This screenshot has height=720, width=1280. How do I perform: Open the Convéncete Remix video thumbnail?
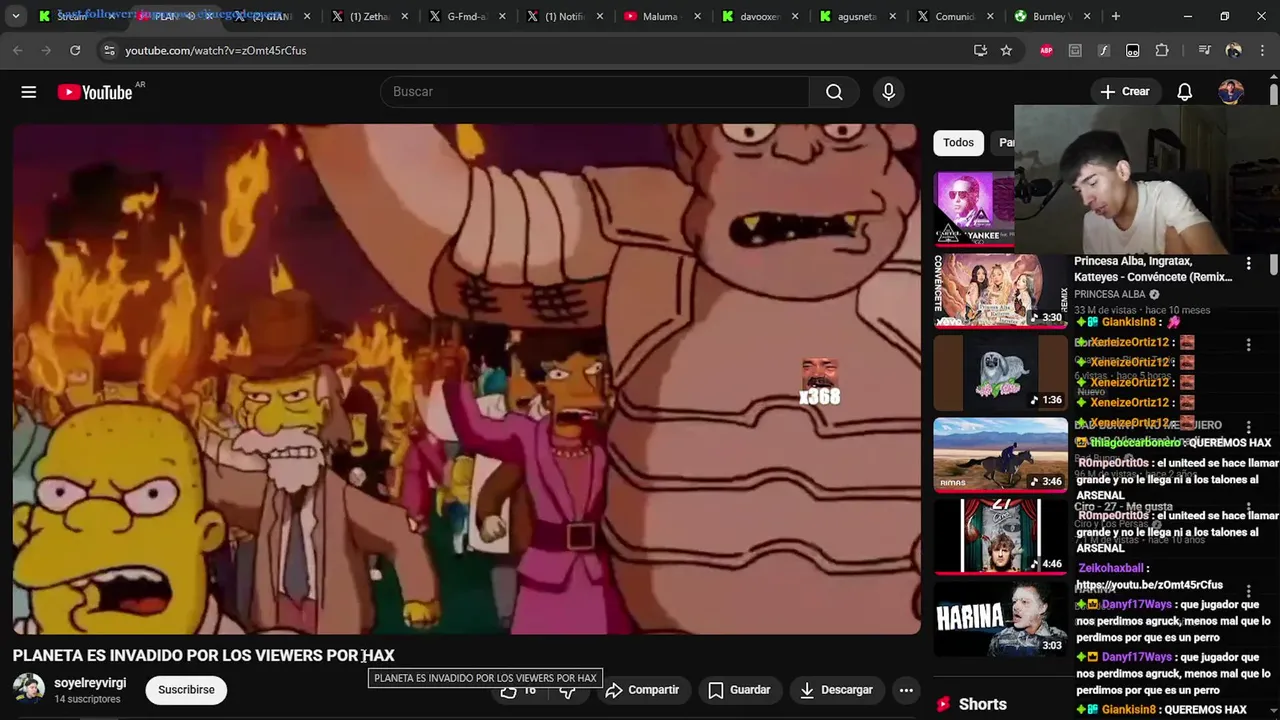[x=1000, y=291]
